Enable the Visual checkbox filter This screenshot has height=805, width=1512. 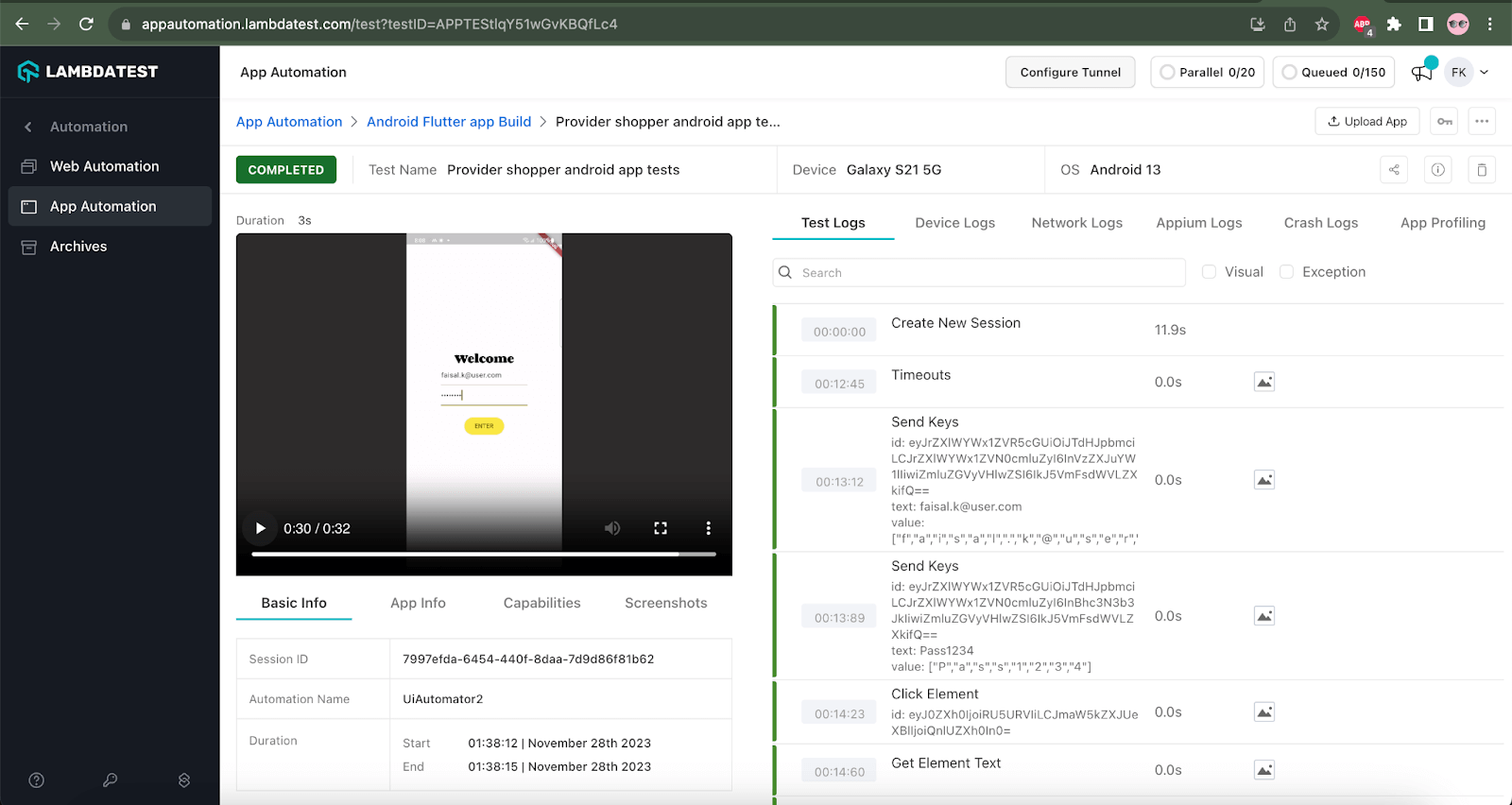coord(1209,272)
